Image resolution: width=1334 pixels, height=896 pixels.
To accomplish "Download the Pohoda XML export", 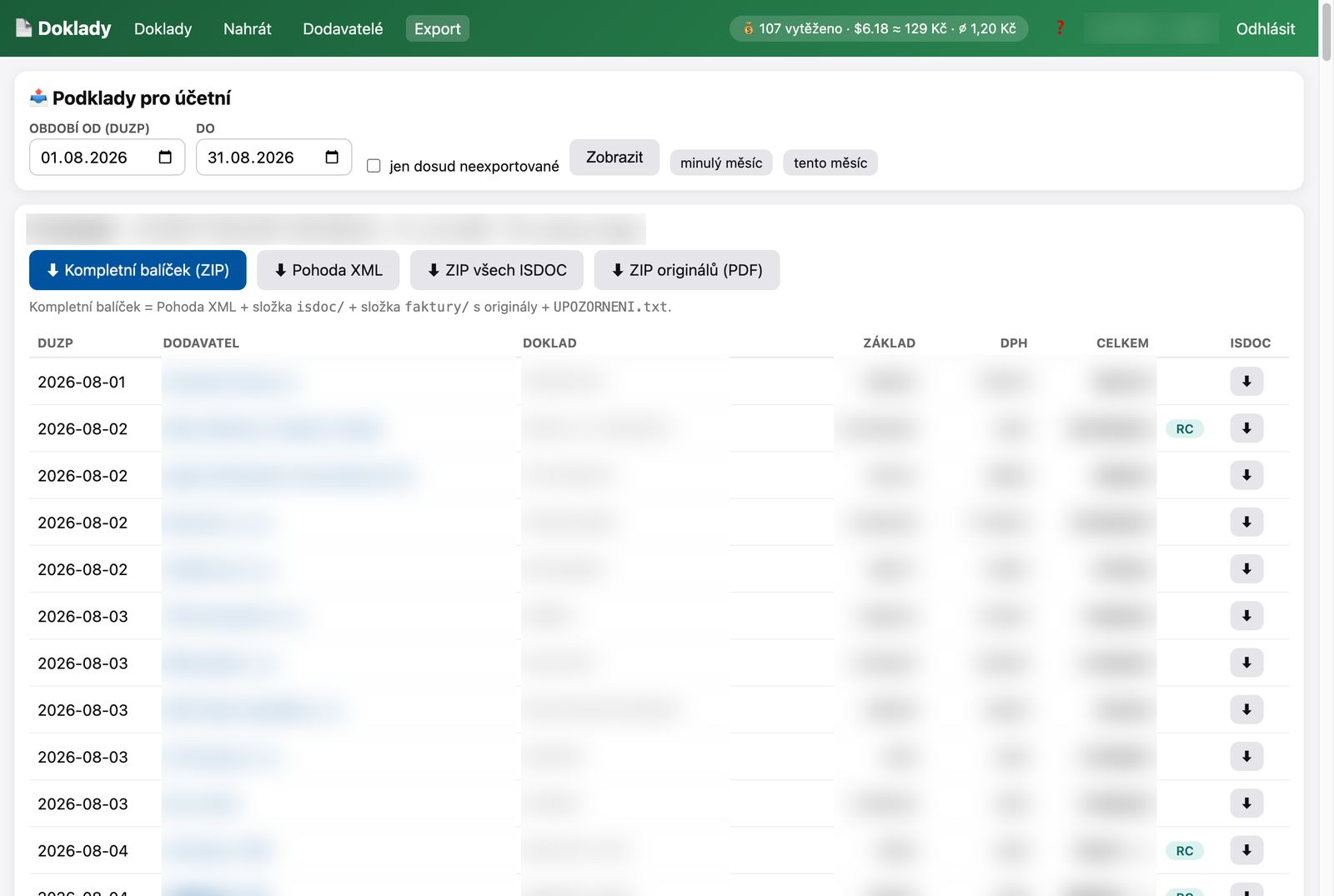I will (x=328, y=270).
